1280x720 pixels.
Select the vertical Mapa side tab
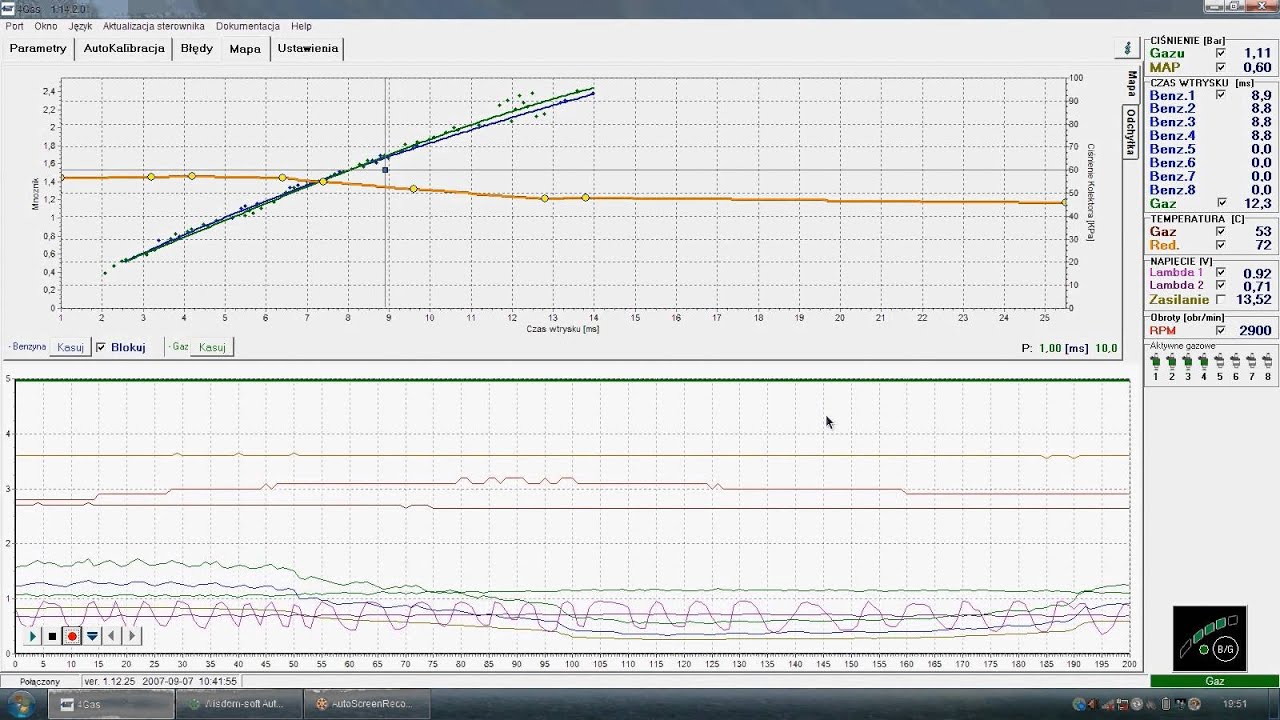[x=1131, y=83]
